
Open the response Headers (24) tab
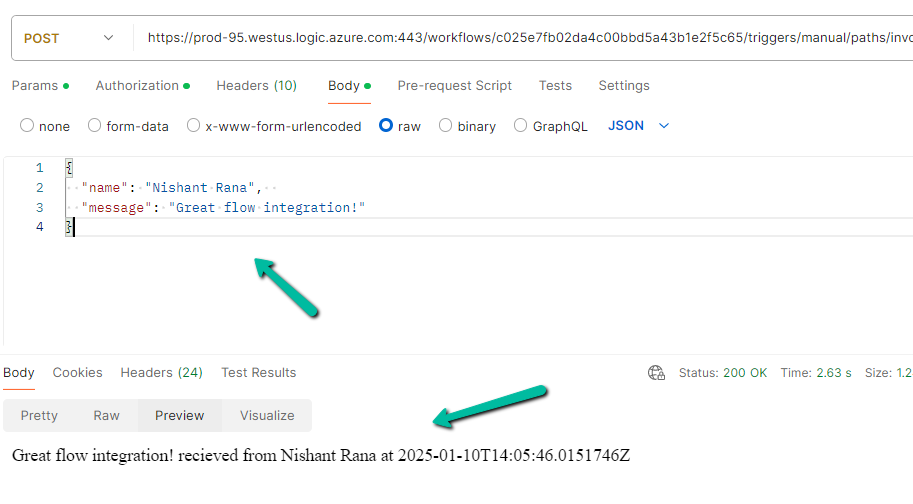click(161, 372)
